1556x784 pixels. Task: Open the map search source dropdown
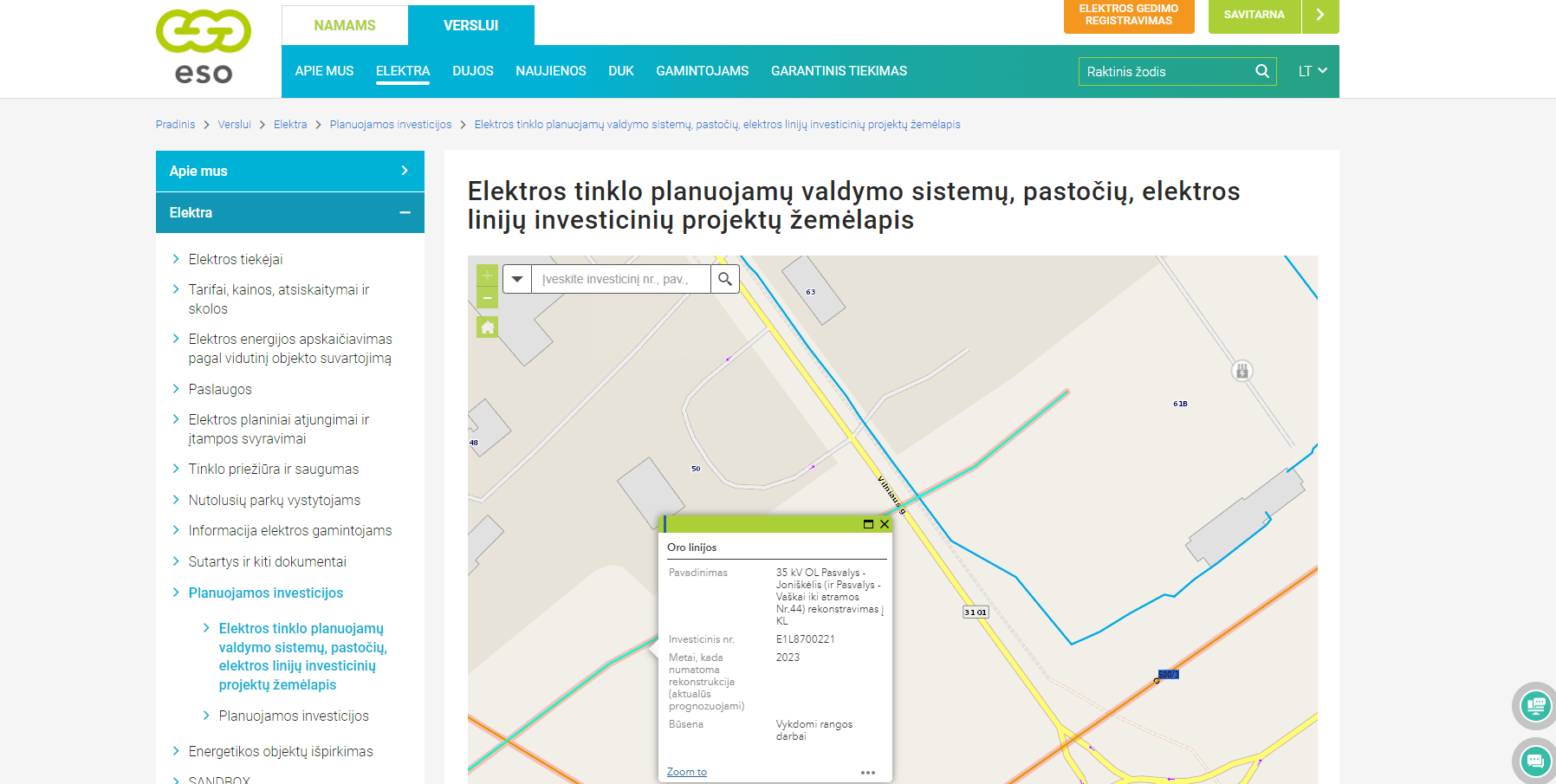pyautogui.click(x=517, y=279)
